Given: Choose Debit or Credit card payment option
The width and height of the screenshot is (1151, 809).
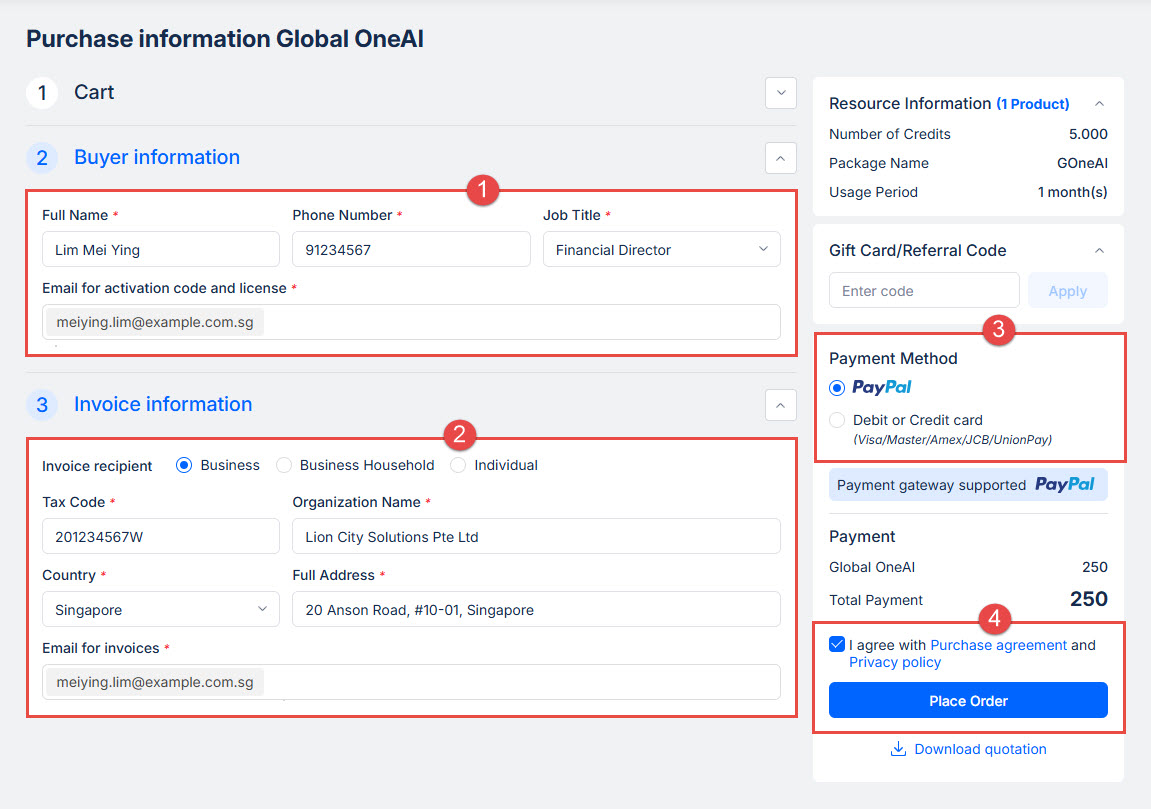Looking at the screenshot, I should [838, 420].
